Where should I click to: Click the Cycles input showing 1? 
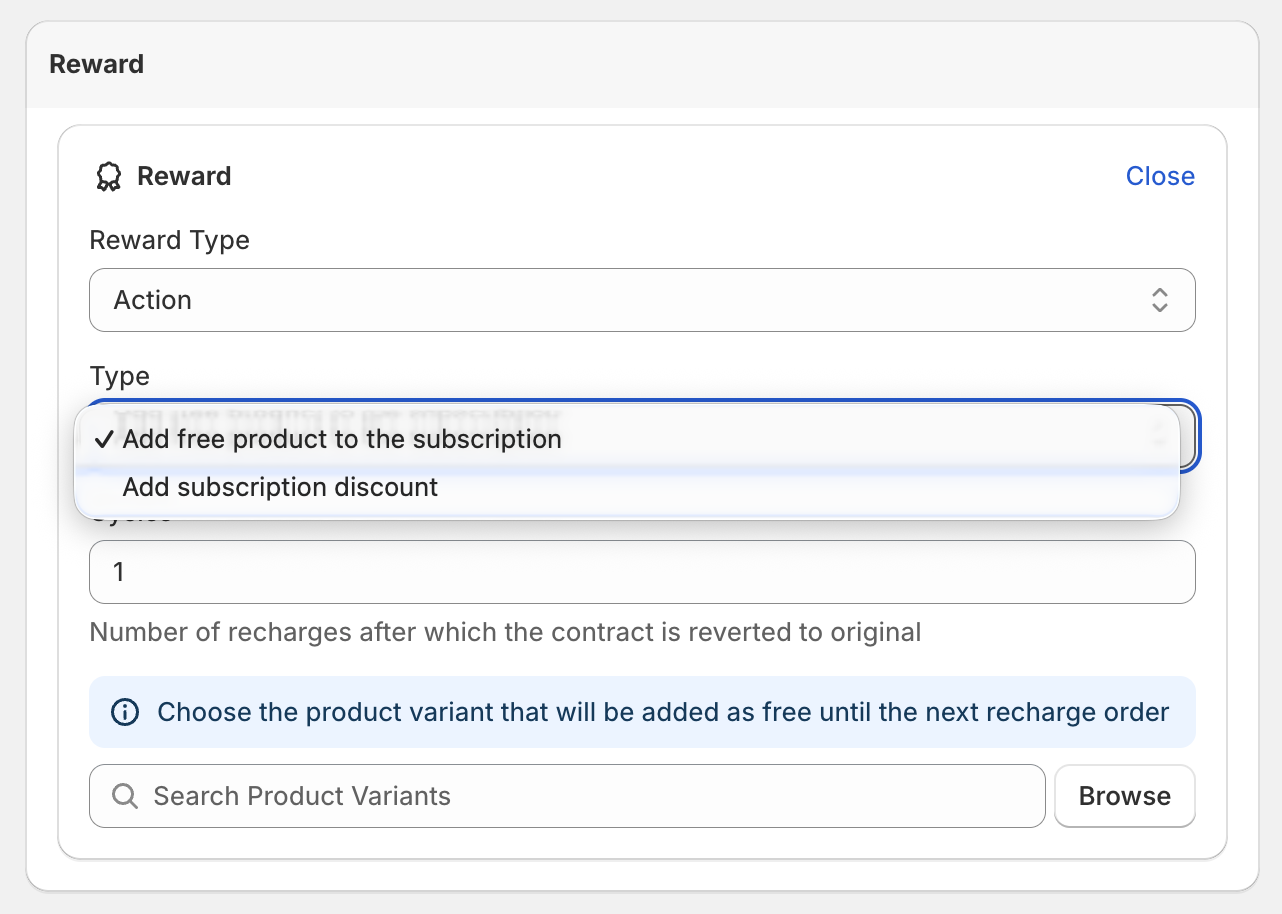click(x=641, y=572)
